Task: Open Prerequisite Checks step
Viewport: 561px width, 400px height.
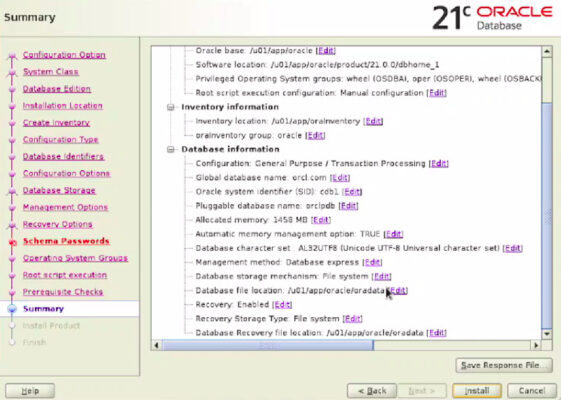Action: tap(63, 292)
